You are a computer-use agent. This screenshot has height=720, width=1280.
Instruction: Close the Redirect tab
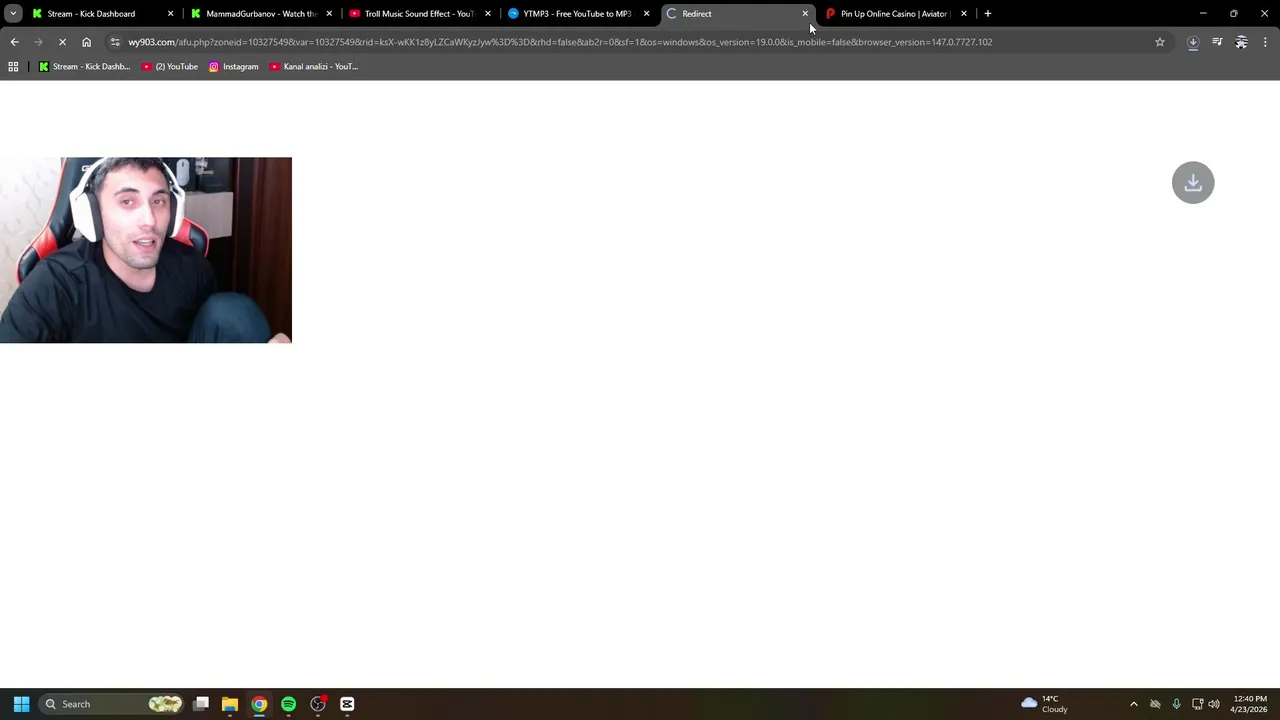tap(805, 14)
